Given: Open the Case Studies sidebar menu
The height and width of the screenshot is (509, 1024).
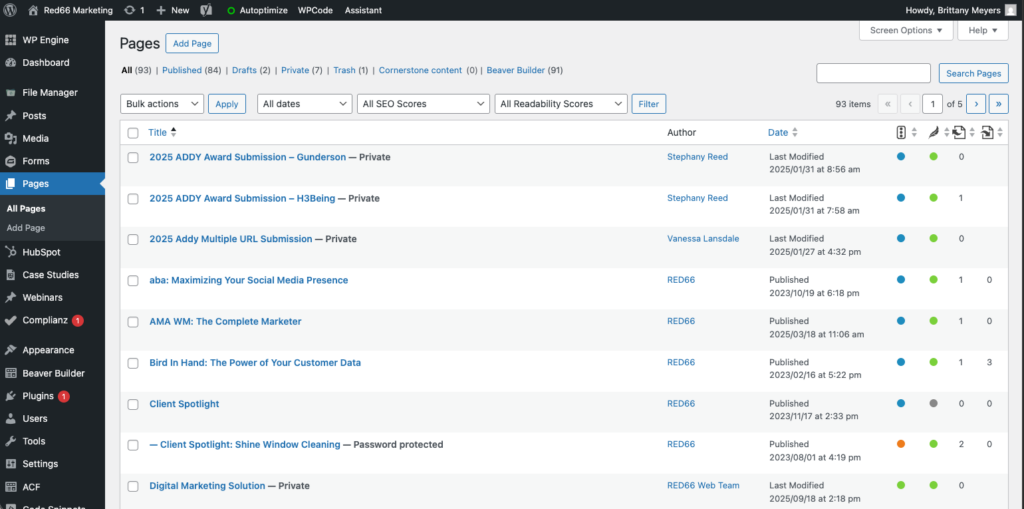Looking at the screenshot, I should (x=50, y=275).
